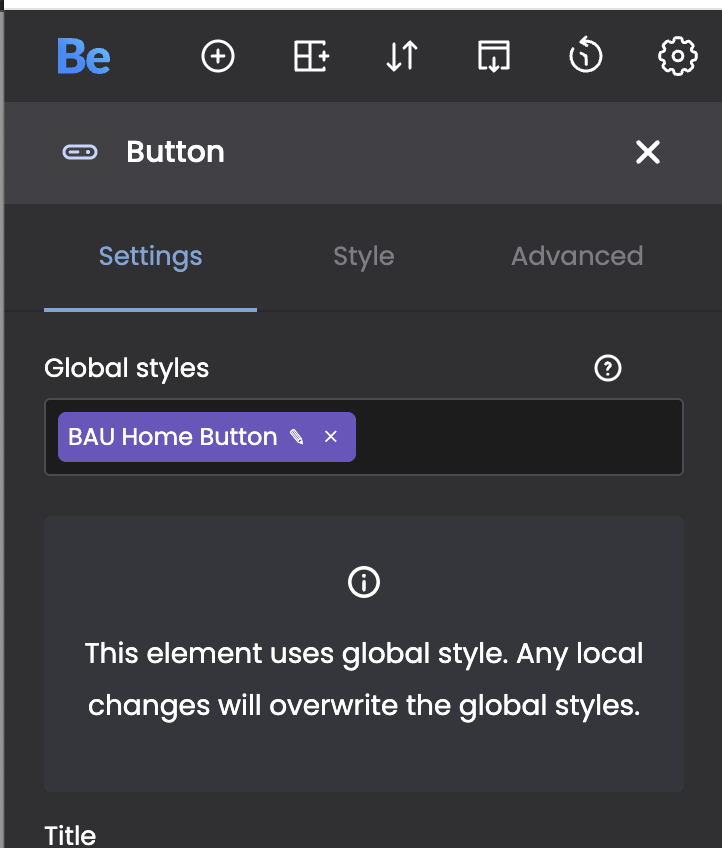Open the reorder sections arrows icon
Screen dimensions: 722x848
[x=401, y=57]
